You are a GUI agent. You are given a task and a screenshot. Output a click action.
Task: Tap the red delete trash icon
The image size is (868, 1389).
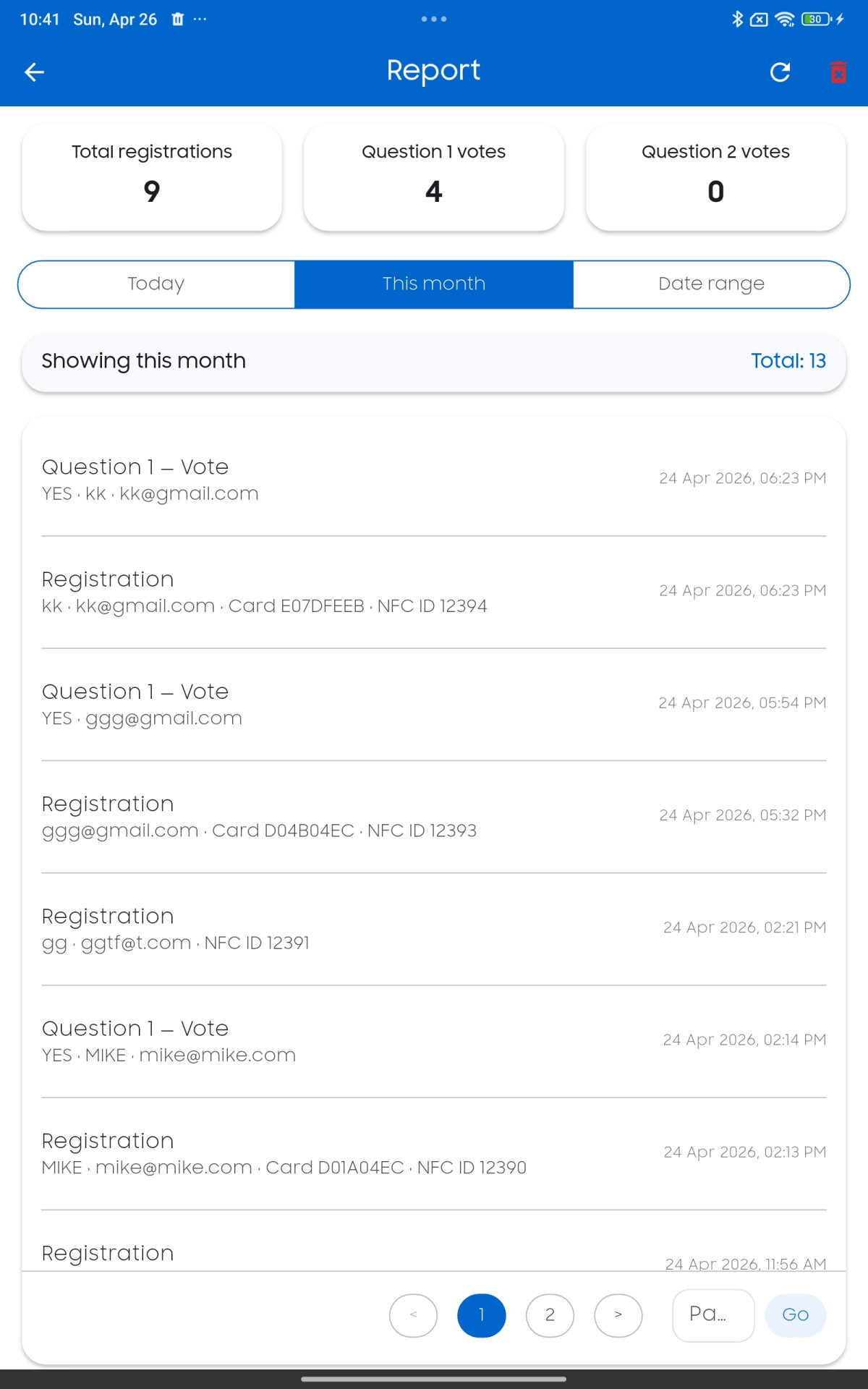tap(838, 72)
